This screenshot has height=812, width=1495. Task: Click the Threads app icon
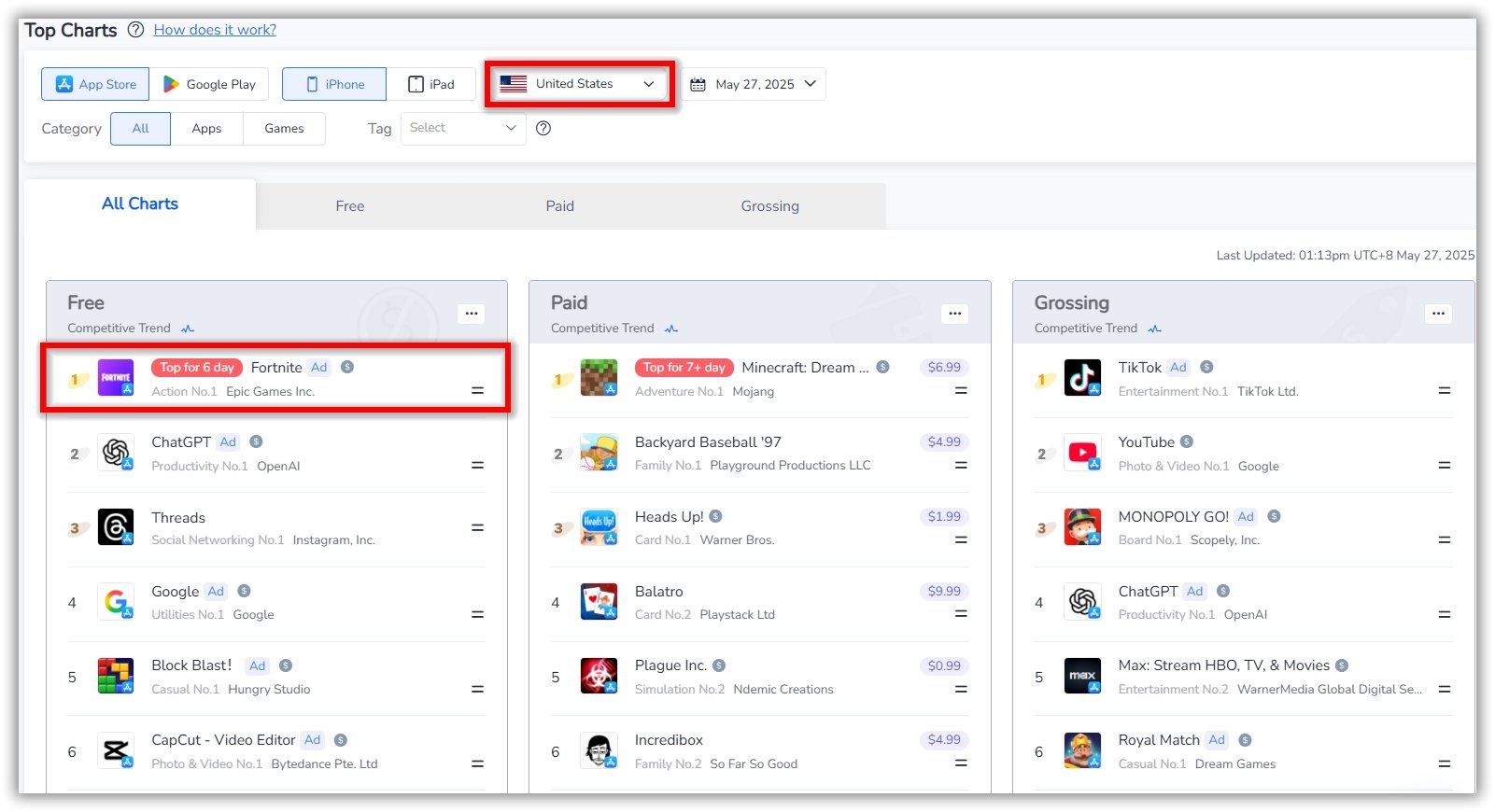point(116,527)
